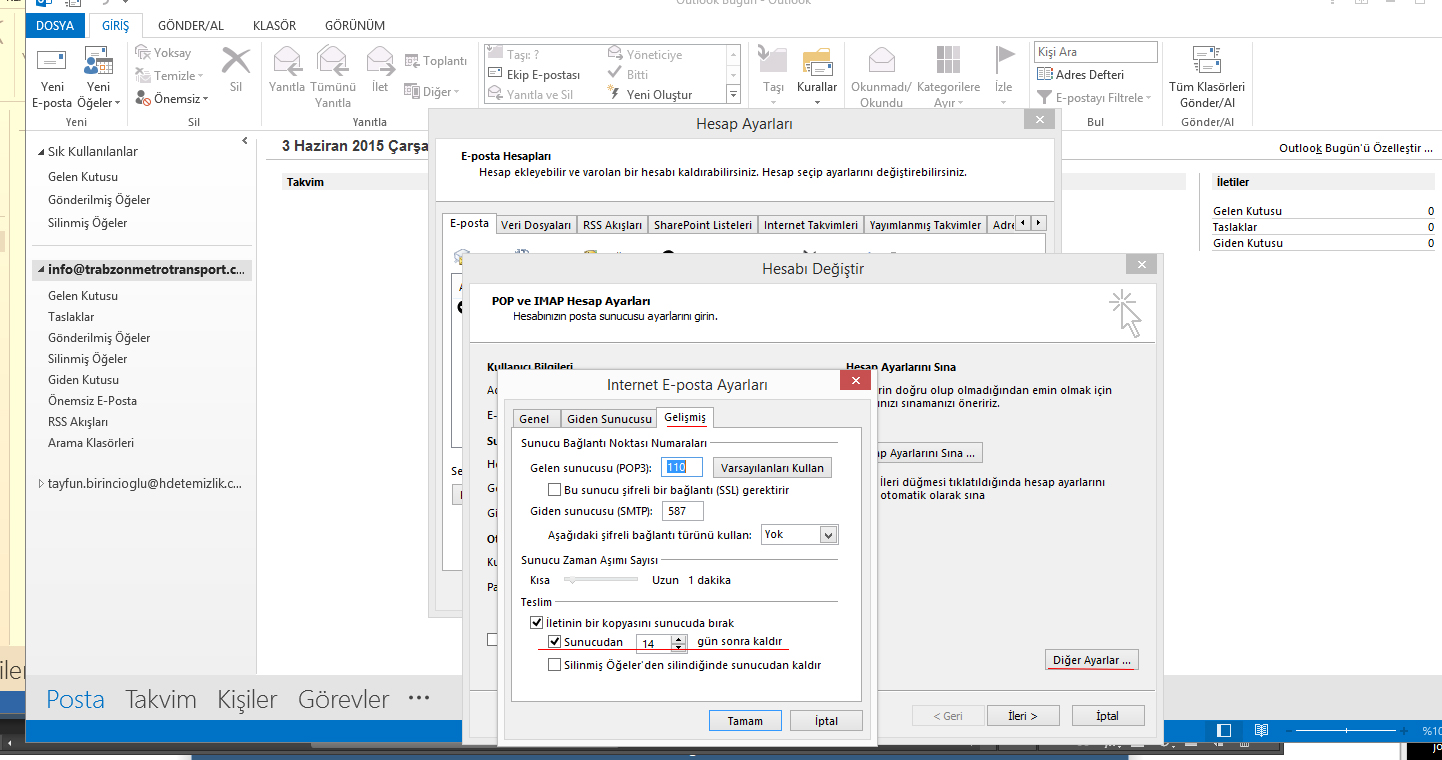Select the Yöneticiye quick step
This screenshot has width=1442, height=760.
tap(645, 55)
